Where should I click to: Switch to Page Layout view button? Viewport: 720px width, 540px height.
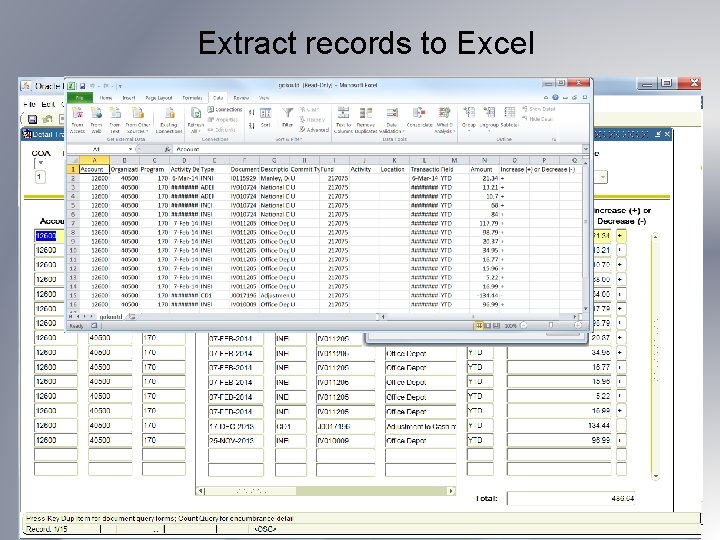pyautogui.click(x=488, y=326)
